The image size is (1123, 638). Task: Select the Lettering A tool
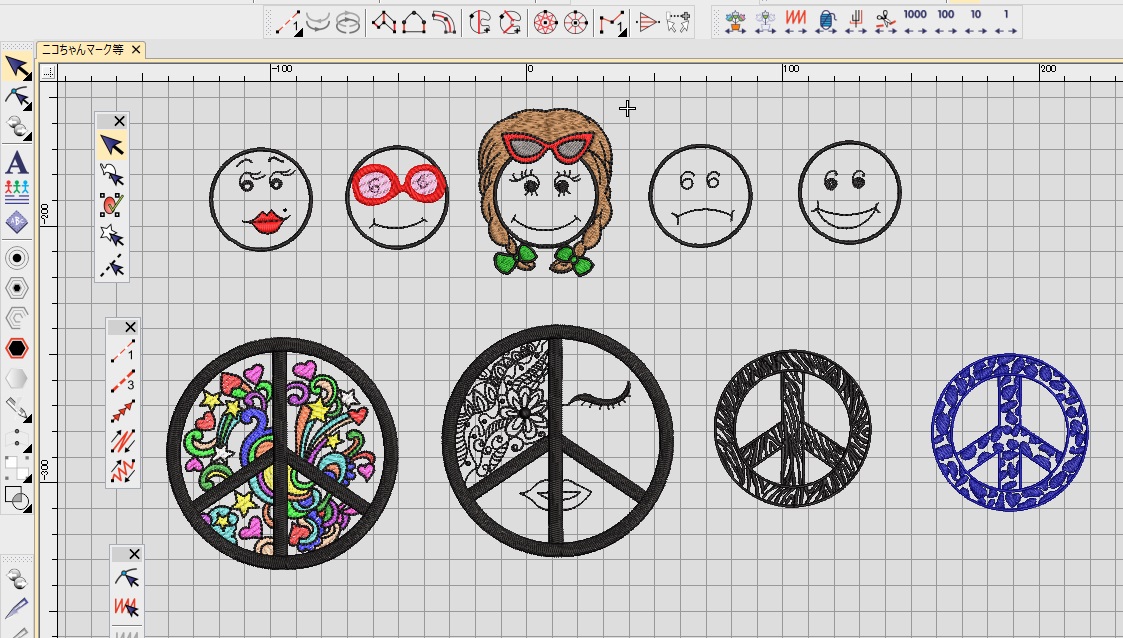point(16,163)
